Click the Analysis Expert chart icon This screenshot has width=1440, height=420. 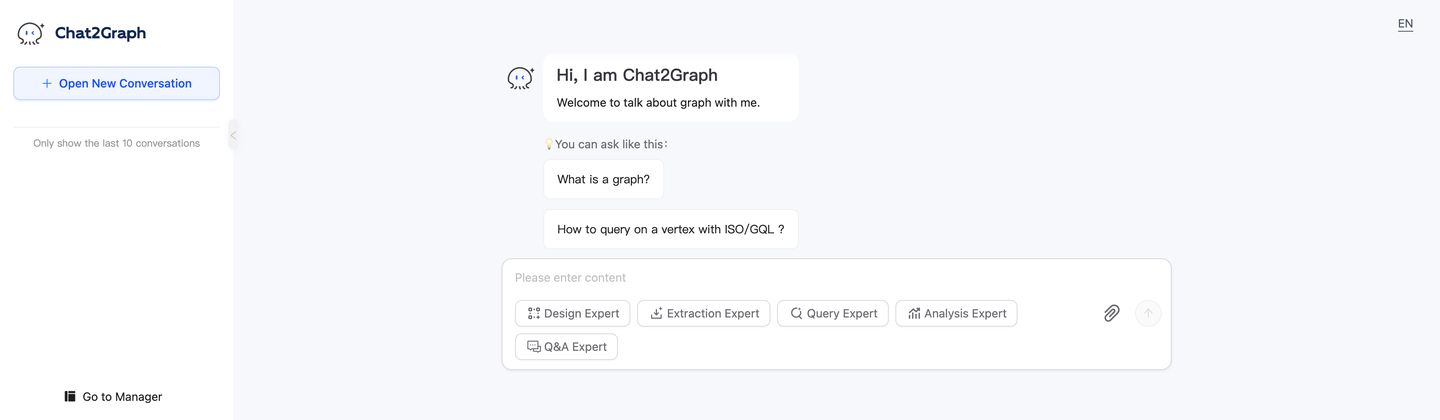point(914,313)
